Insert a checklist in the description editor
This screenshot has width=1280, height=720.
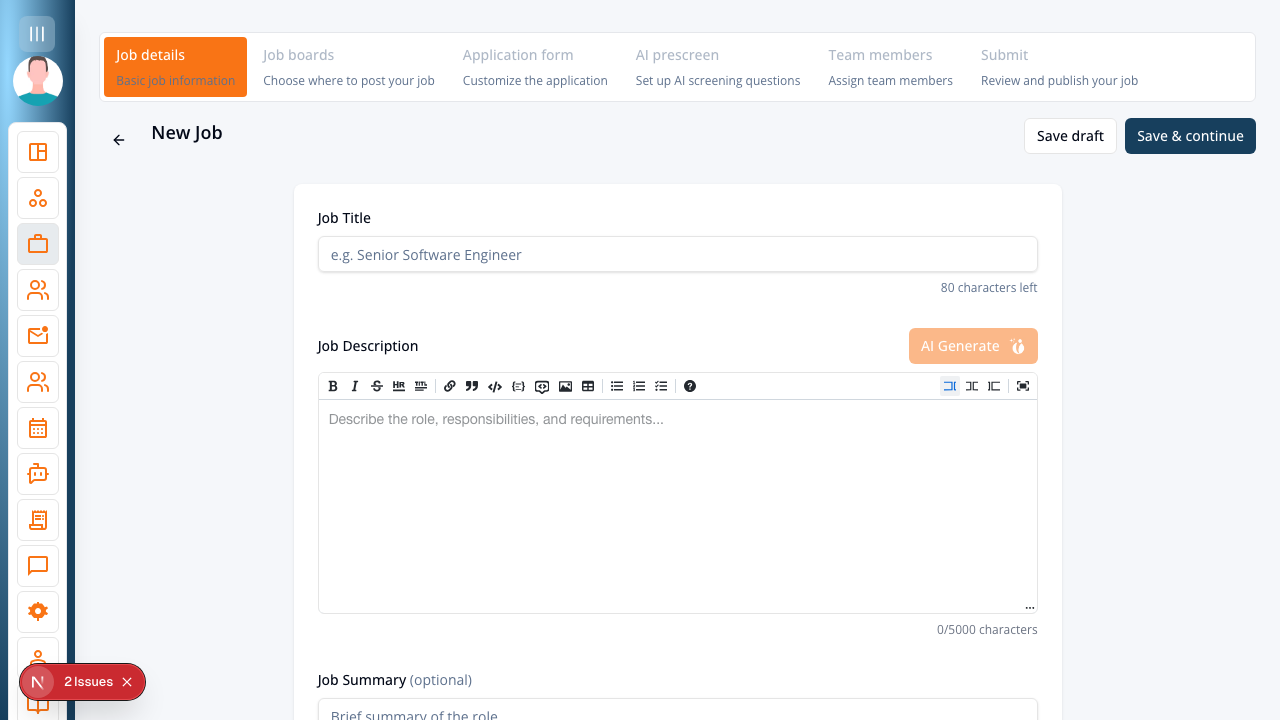661,386
